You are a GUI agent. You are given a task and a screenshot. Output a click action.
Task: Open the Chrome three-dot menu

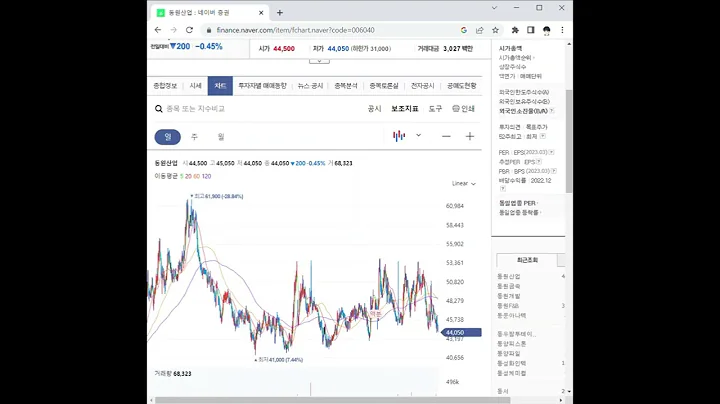pyautogui.click(x=562, y=30)
